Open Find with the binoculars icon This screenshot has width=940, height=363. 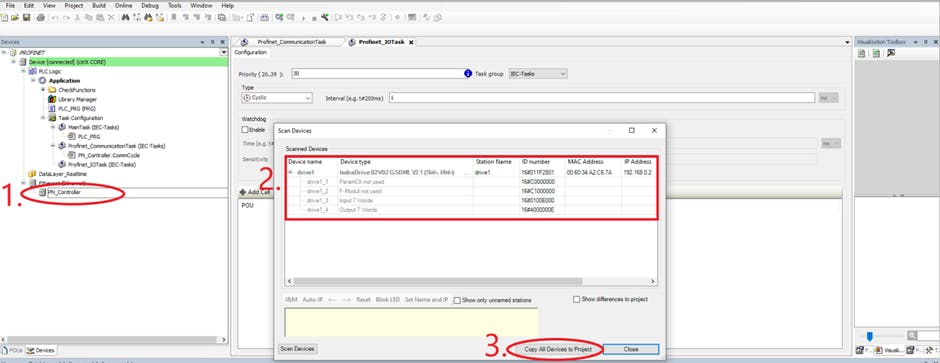[125, 18]
